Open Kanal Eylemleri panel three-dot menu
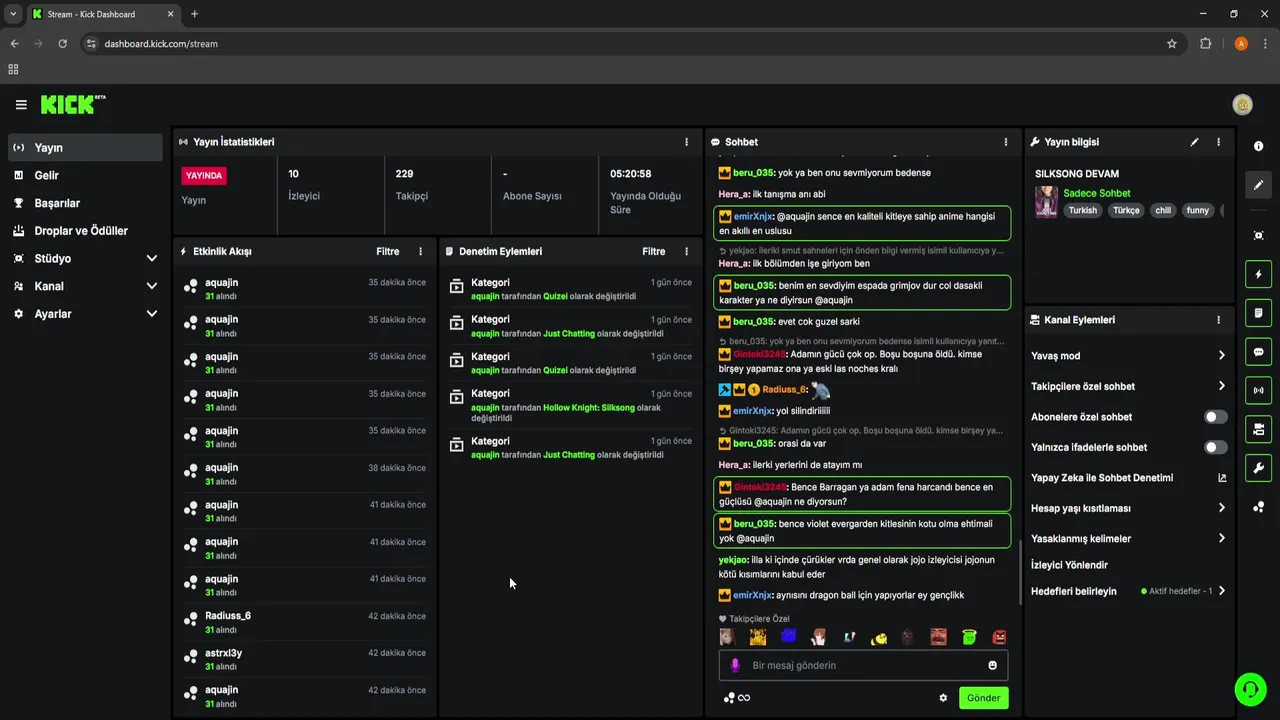Screen dimensions: 1280x720 pos(1218,320)
